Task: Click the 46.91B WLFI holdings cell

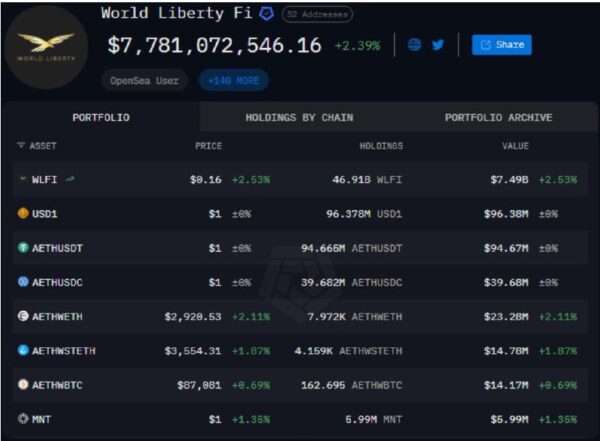Action: pos(367,180)
